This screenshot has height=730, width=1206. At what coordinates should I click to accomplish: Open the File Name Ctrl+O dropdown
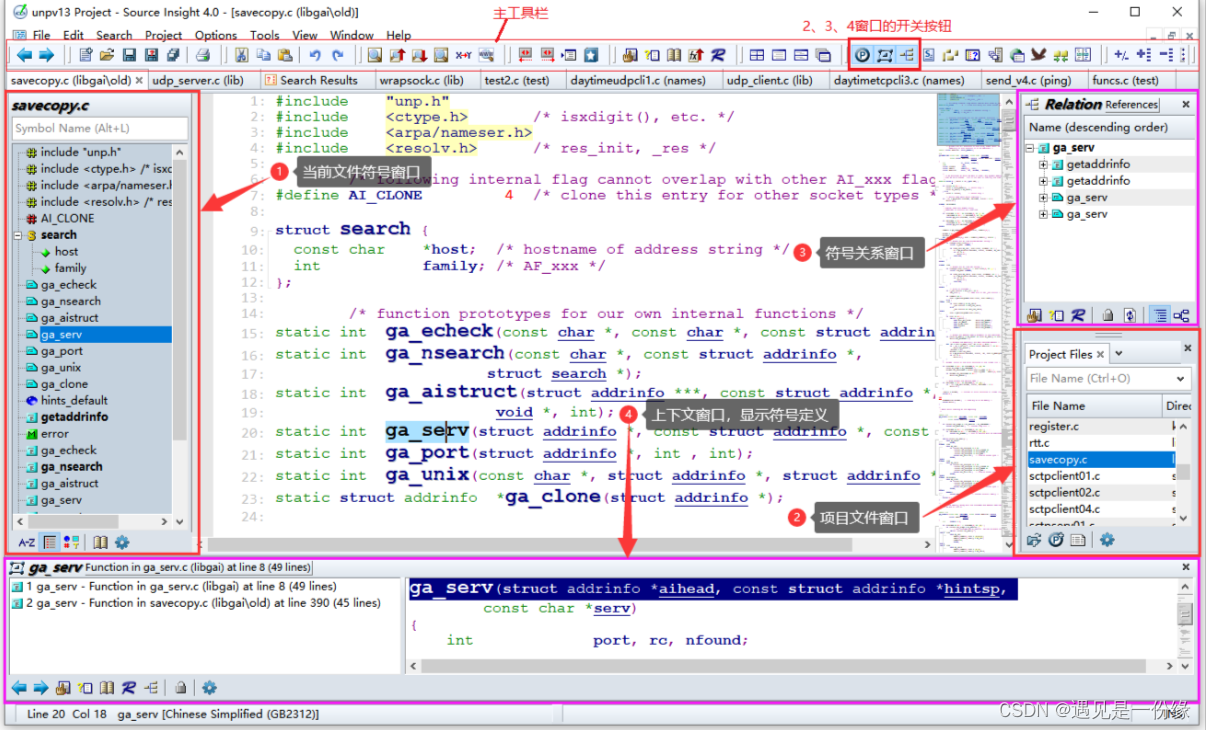click(1182, 378)
